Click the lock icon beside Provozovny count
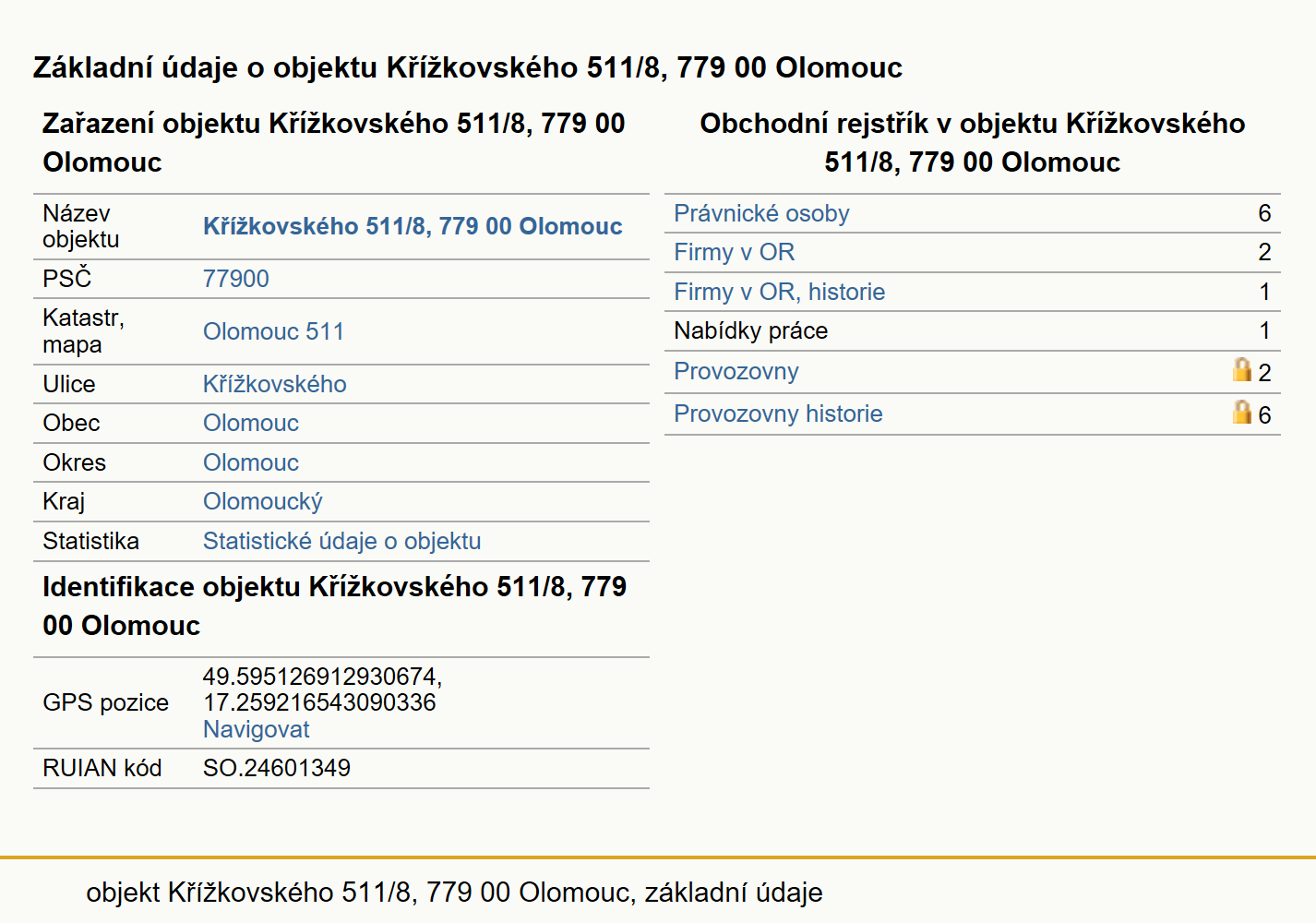 coord(1242,370)
